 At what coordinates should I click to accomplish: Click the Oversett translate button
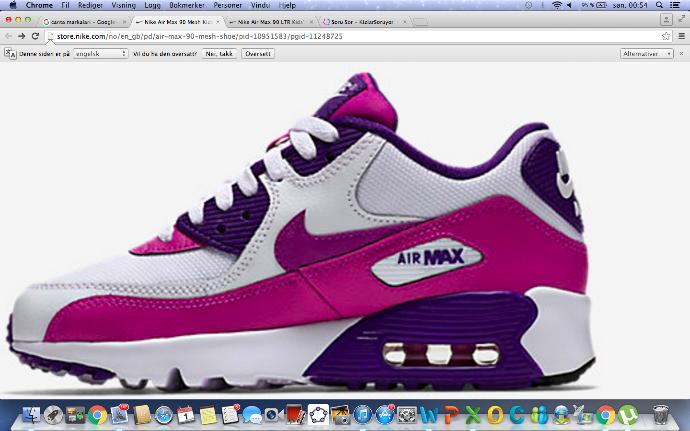[x=258, y=54]
